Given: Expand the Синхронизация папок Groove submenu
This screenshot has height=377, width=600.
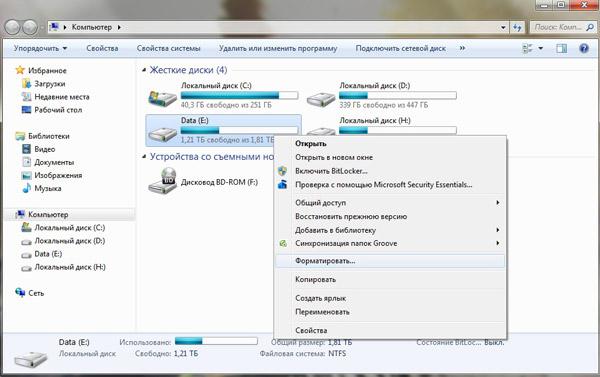Looking at the screenshot, I should (497, 243).
